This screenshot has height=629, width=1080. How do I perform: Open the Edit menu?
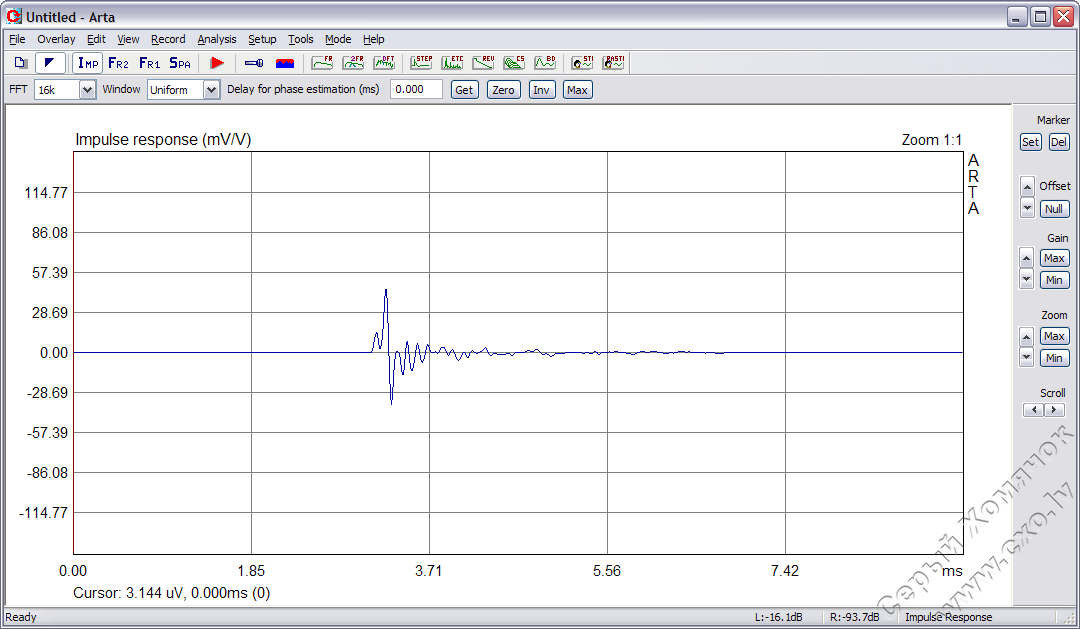[x=96, y=39]
